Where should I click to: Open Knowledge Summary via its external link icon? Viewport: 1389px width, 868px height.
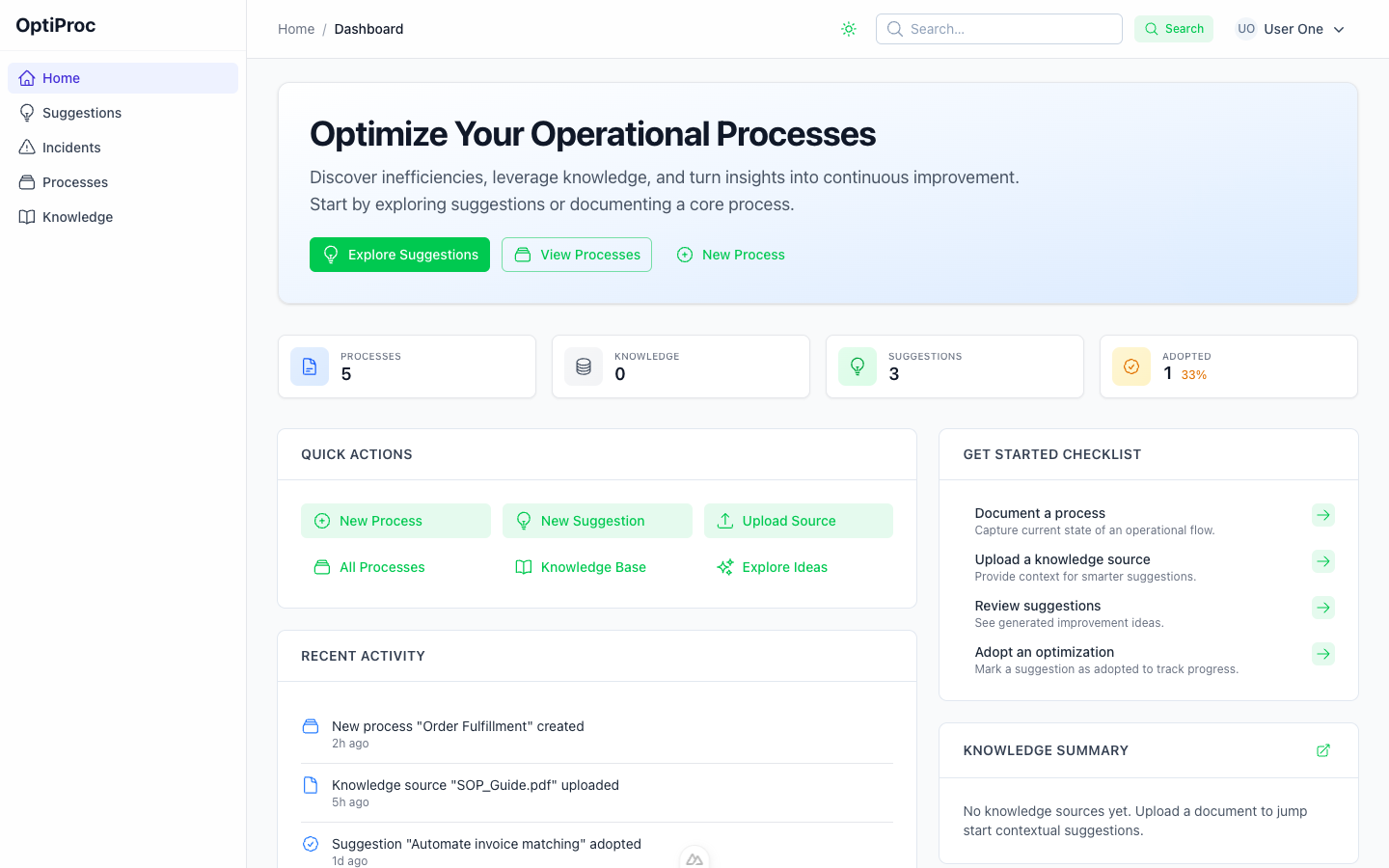pyautogui.click(x=1322, y=749)
